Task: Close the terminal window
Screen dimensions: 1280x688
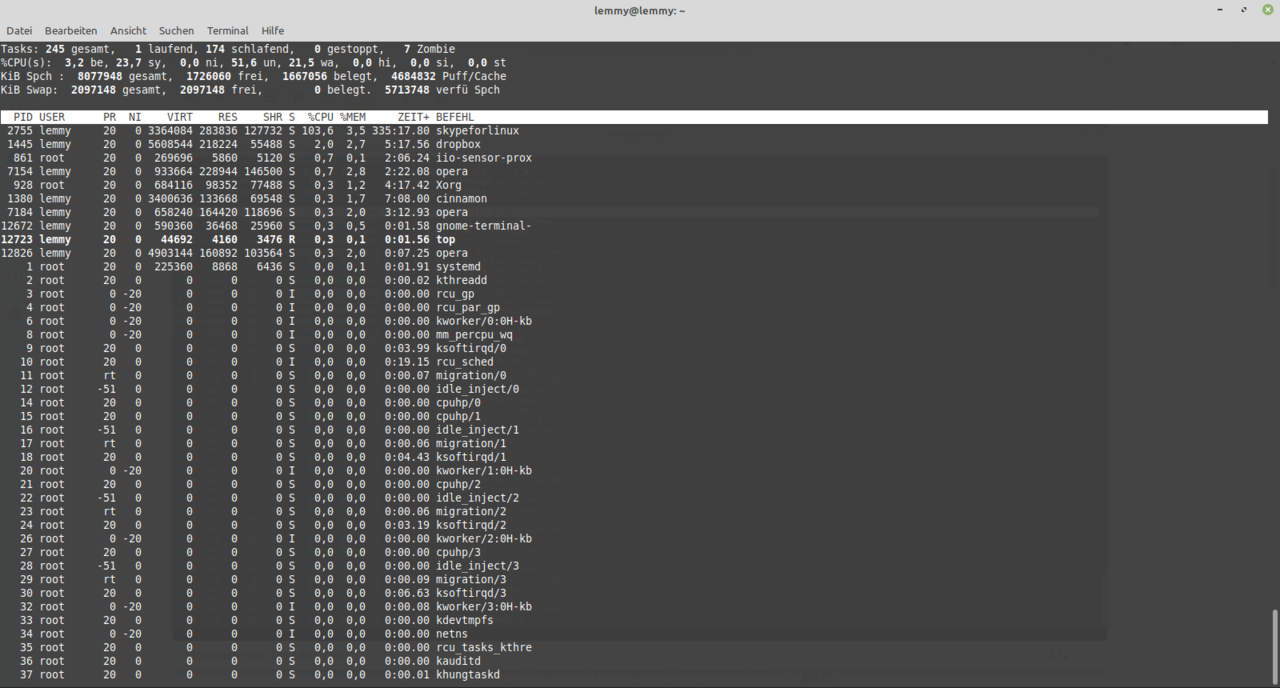Action: click(1267, 10)
